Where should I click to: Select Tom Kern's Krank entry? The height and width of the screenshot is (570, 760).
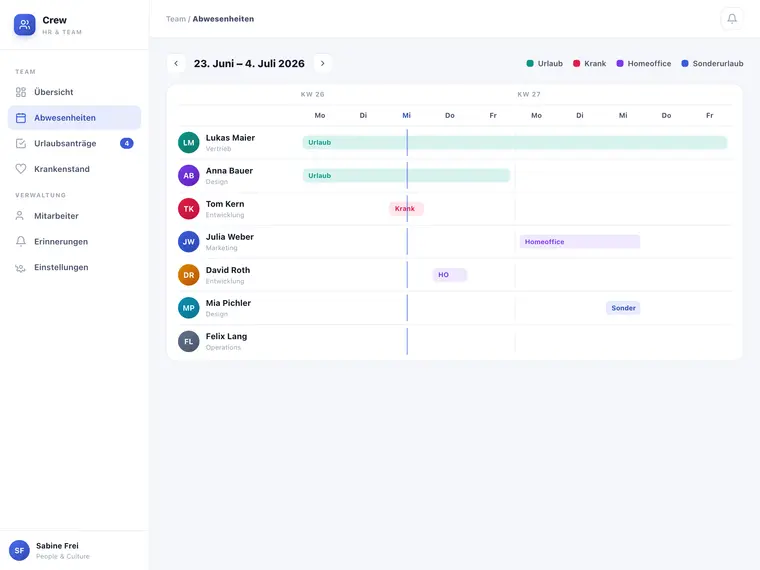point(406,208)
